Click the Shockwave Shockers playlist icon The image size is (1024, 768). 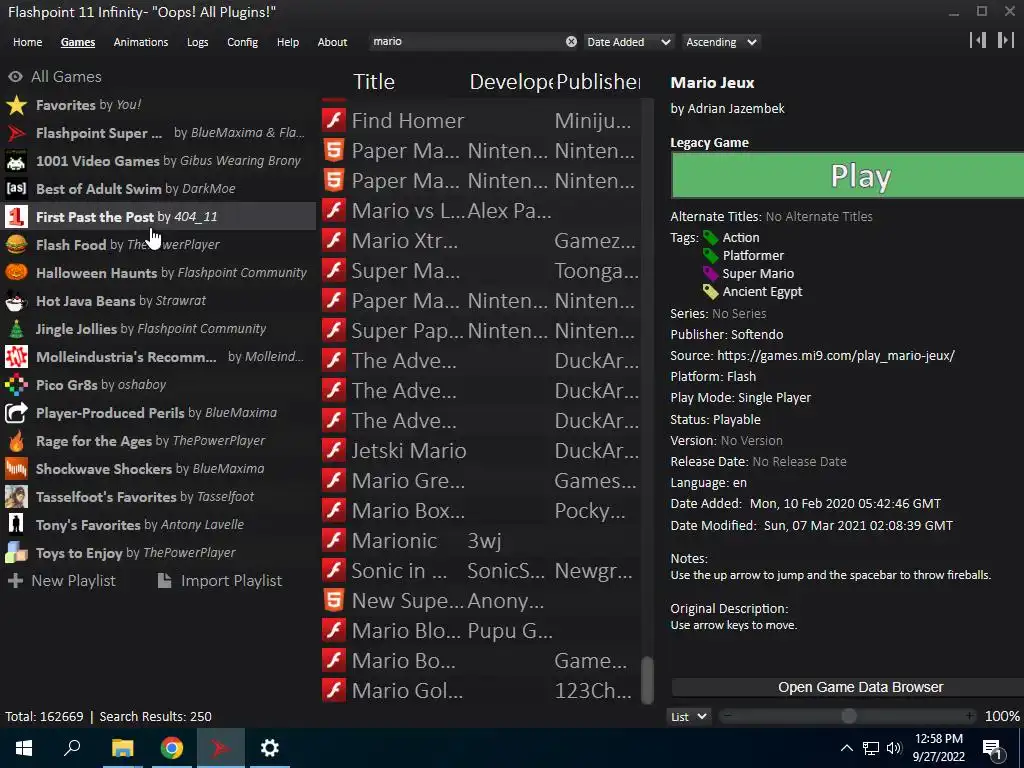click(16, 469)
